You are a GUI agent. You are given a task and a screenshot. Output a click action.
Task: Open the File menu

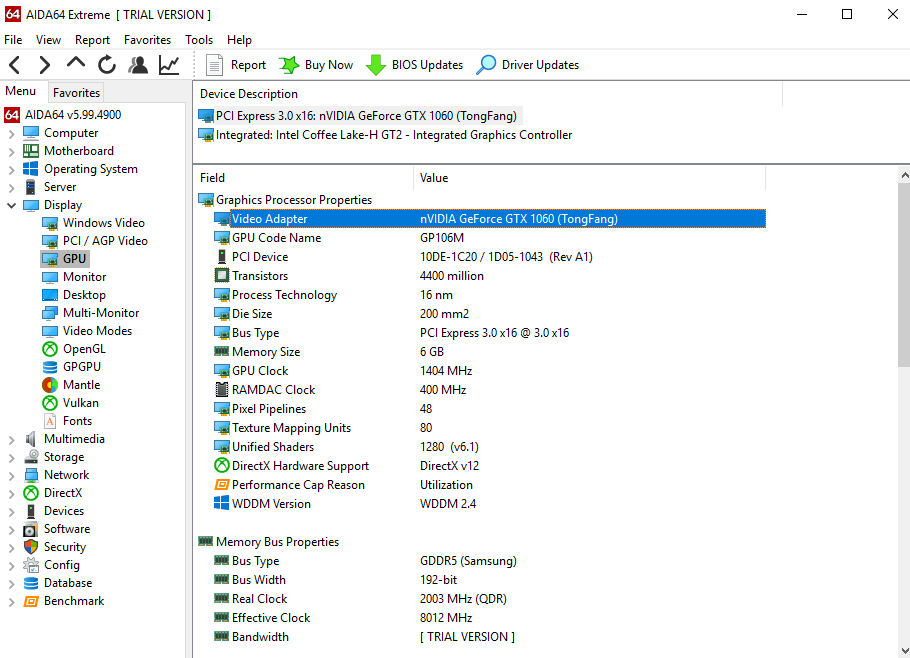pyautogui.click(x=13, y=39)
